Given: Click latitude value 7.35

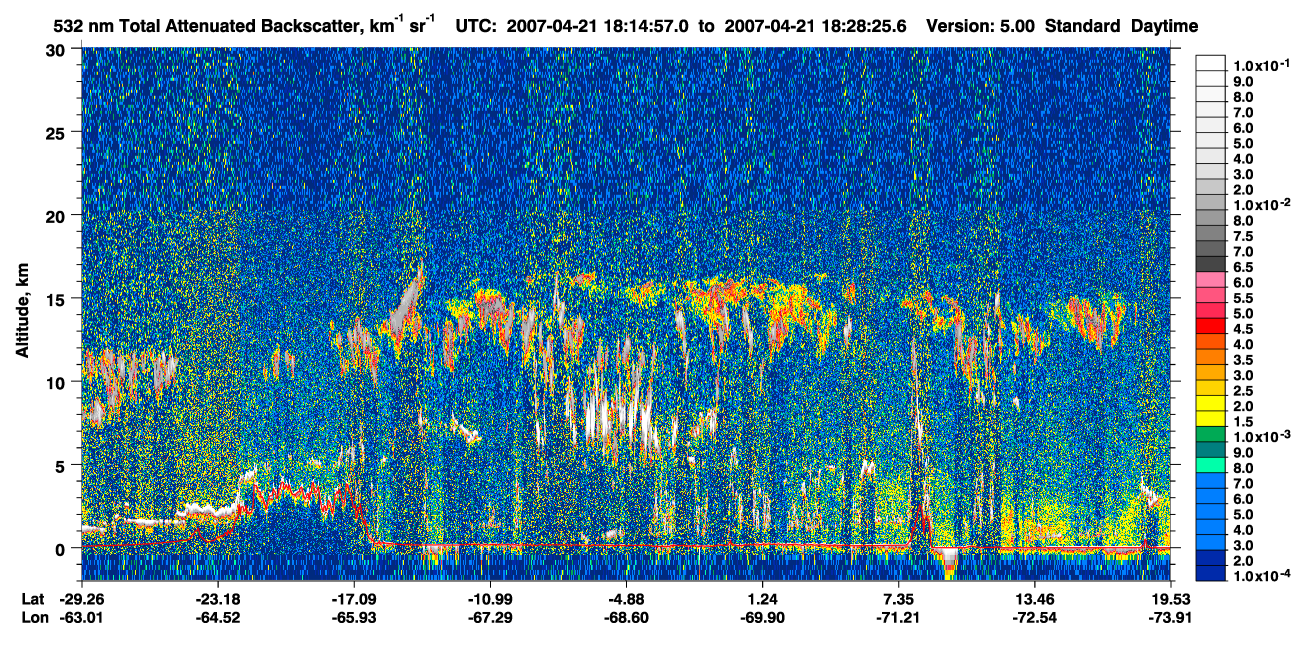Looking at the screenshot, I should [899, 599].
